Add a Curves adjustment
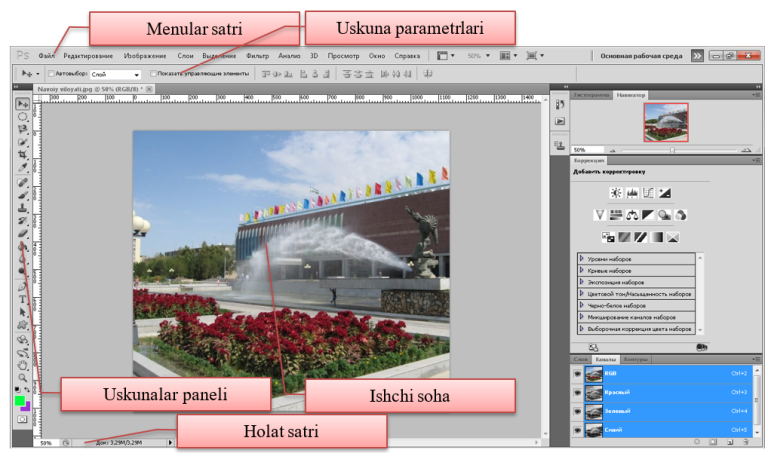The width and height of the screenshot is (768, 453). 648,193
